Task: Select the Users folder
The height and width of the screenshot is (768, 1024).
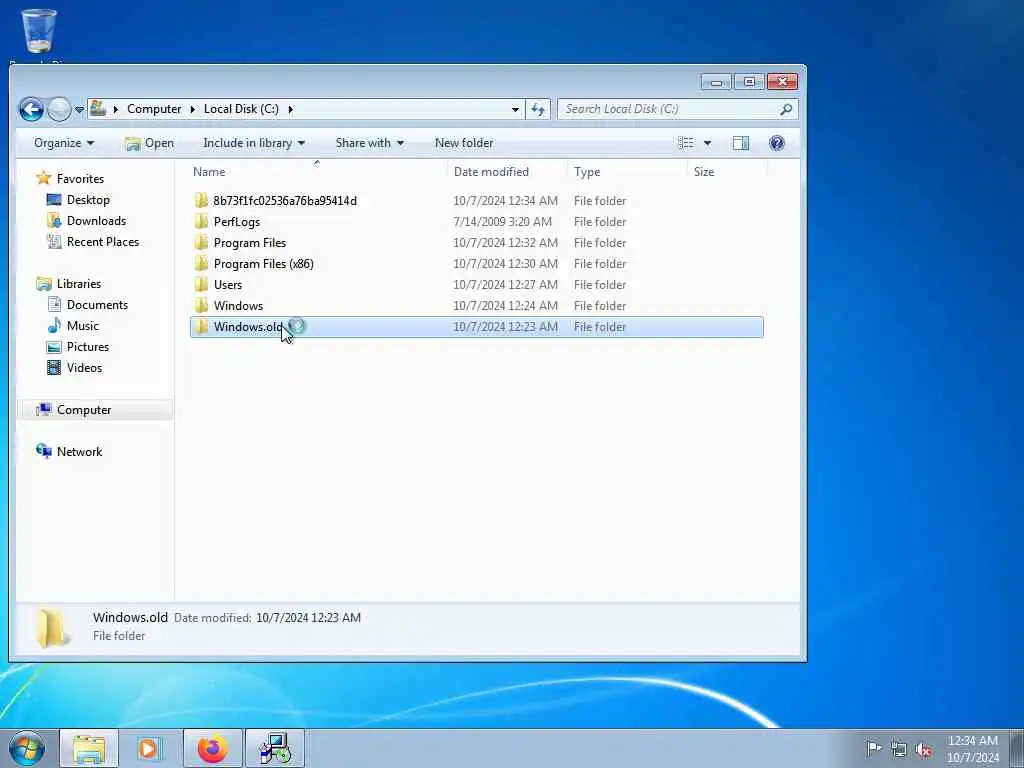Action: point(227,285)
